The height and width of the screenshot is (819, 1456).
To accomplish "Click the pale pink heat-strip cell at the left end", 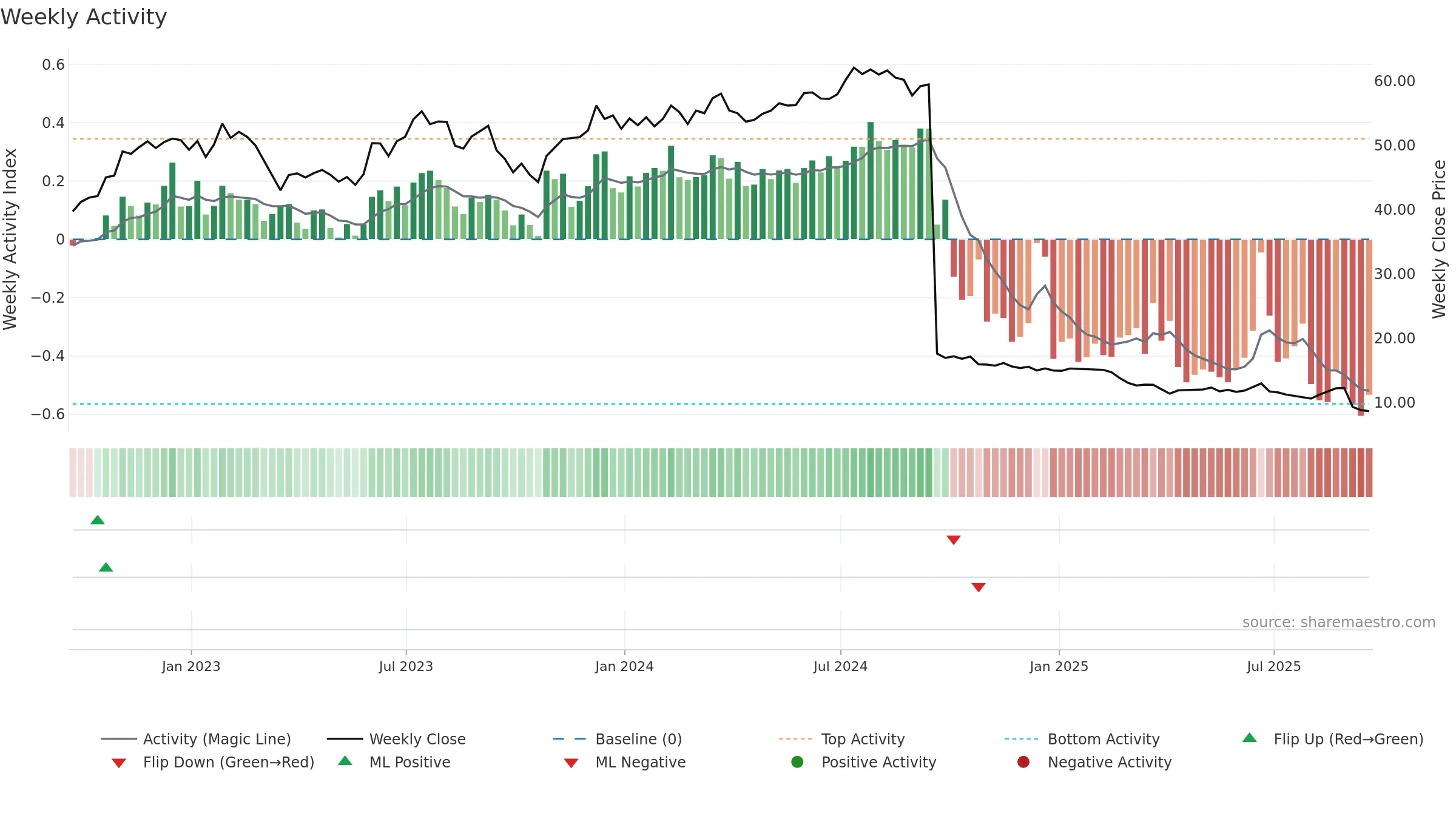I will 73,473.
